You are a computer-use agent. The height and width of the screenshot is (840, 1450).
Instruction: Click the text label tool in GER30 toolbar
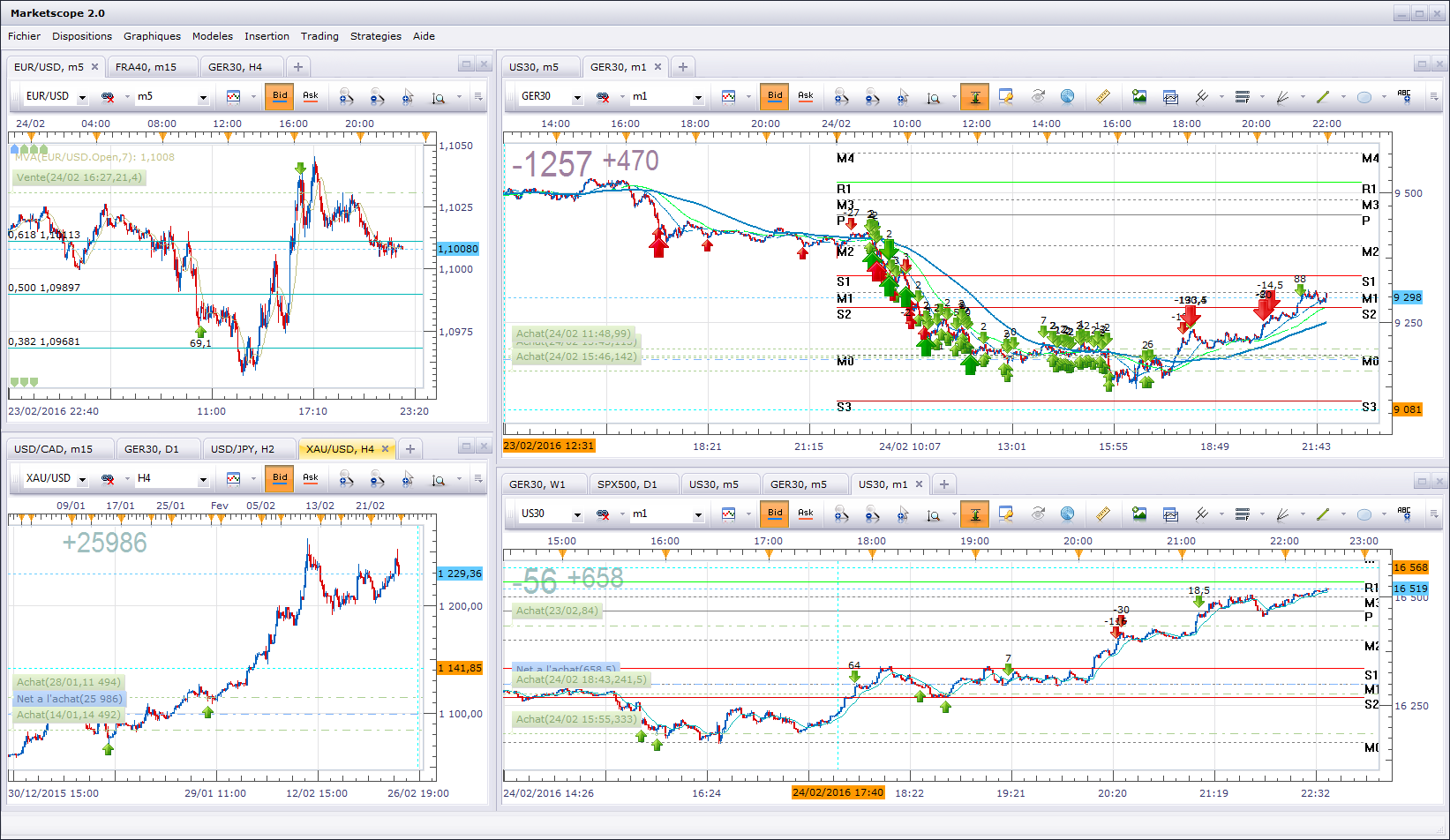point(1403,96)
